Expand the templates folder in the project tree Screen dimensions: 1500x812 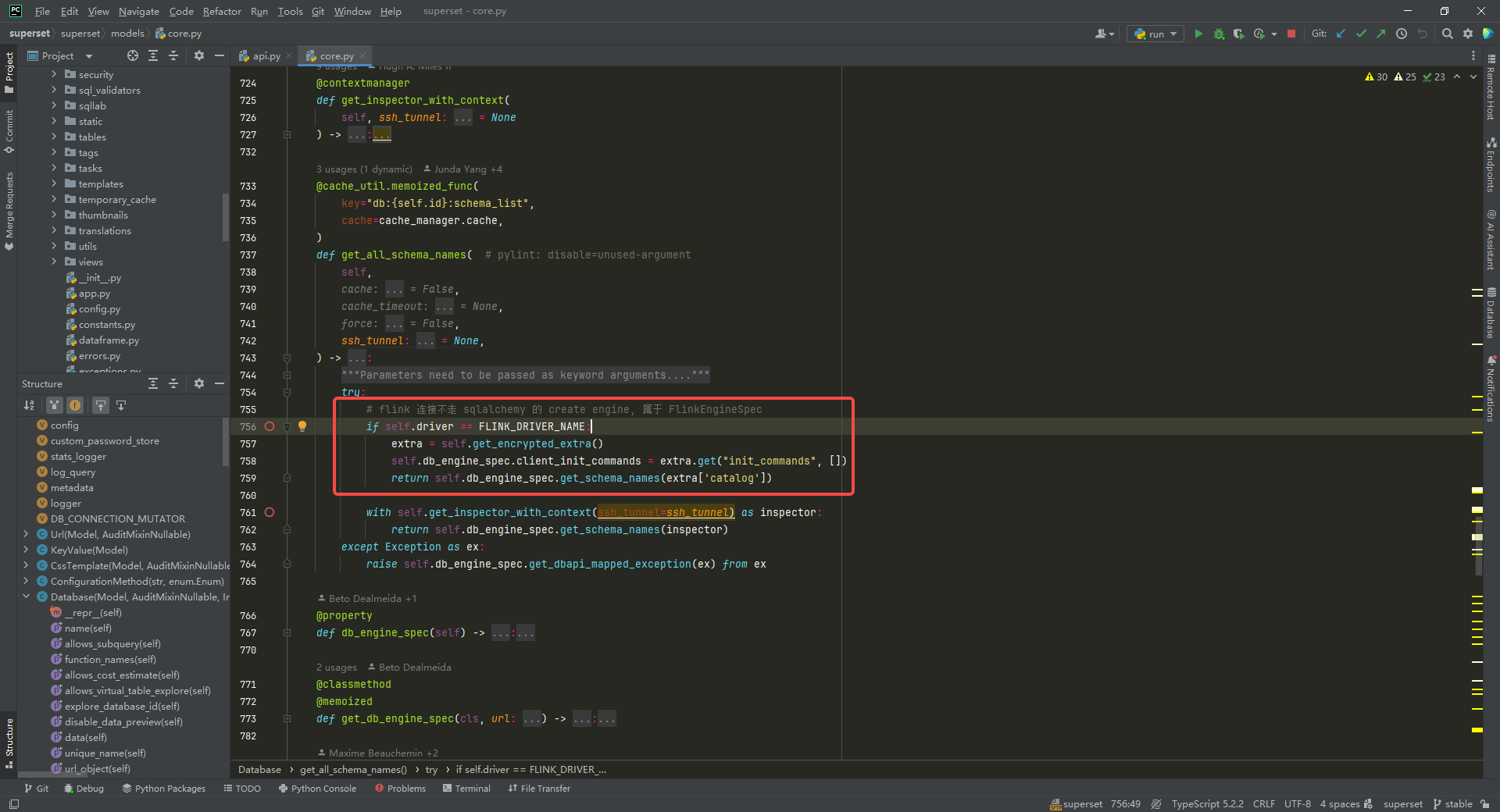click(x=54, y=183)
